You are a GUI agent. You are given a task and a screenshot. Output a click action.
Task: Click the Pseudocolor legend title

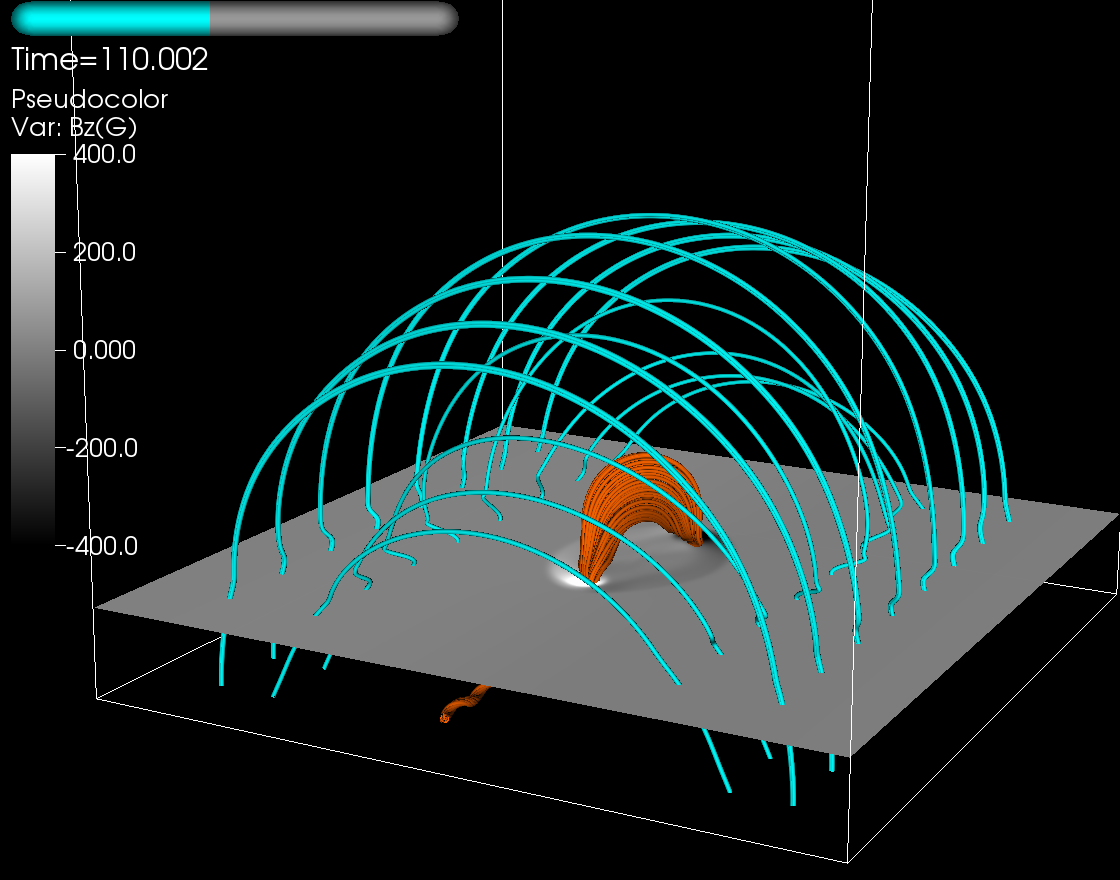pyautogui.click(x=89, y=100)
